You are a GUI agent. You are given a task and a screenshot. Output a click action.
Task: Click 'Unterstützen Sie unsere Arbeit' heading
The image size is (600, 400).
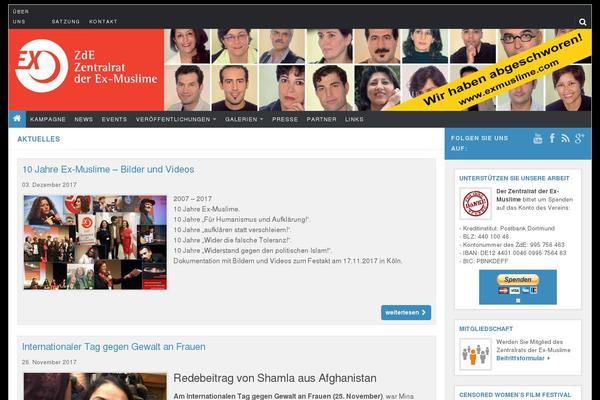point(514,178)
